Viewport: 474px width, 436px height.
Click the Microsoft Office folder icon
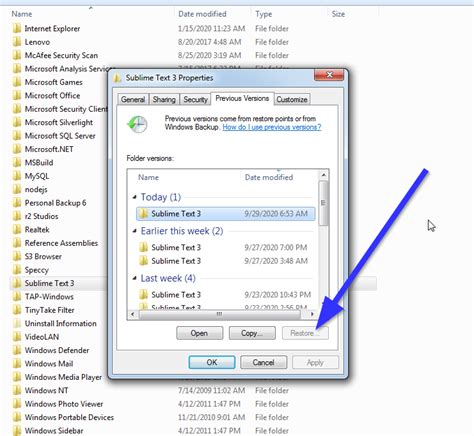point(17,95)
